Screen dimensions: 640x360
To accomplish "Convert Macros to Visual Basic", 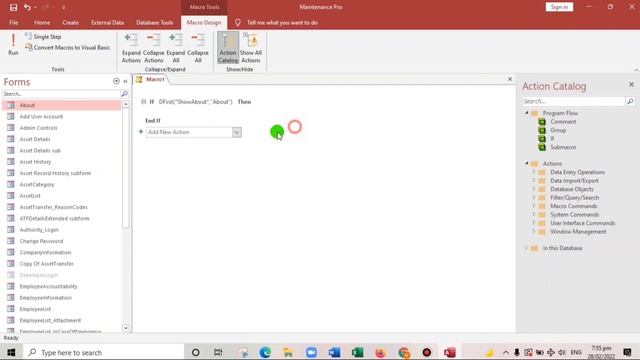I will [x=67, y=48].
